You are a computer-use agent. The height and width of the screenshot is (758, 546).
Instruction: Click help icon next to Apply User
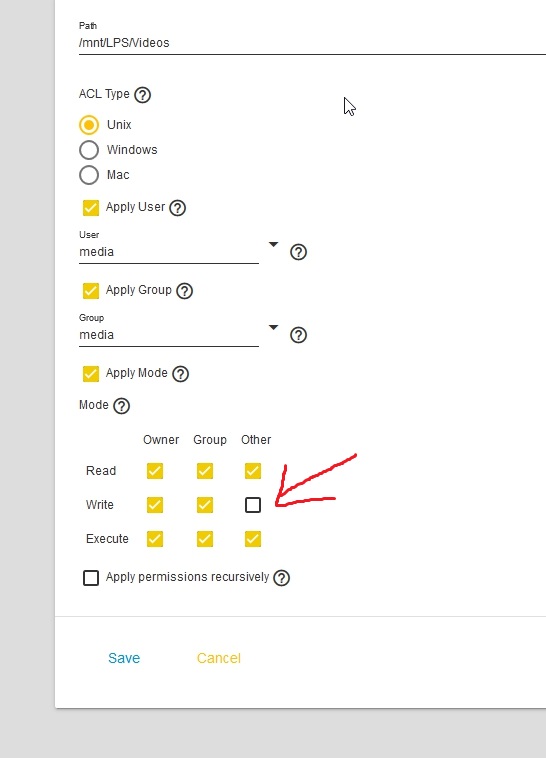click(177, 208)
